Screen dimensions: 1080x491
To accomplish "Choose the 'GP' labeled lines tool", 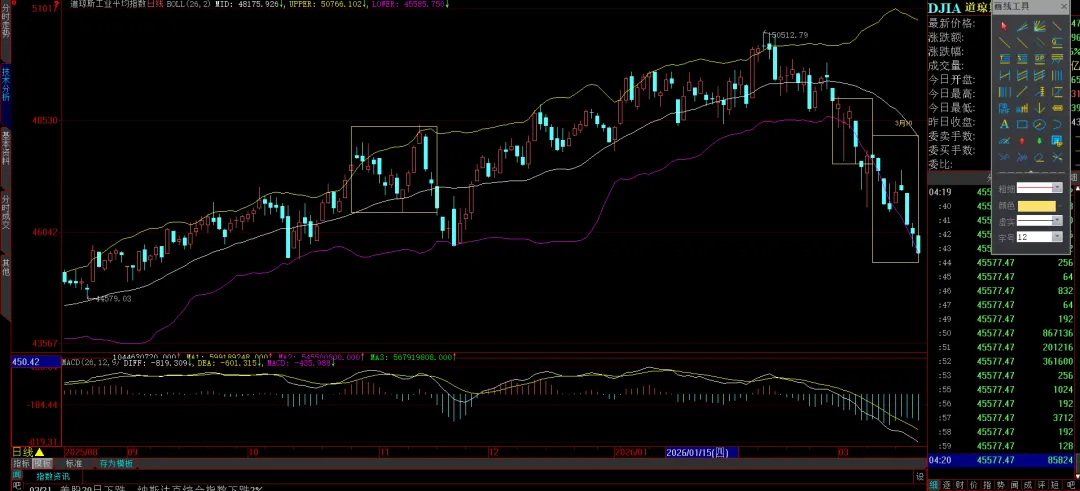I will pyautogui.click(x=1039, y=59).
